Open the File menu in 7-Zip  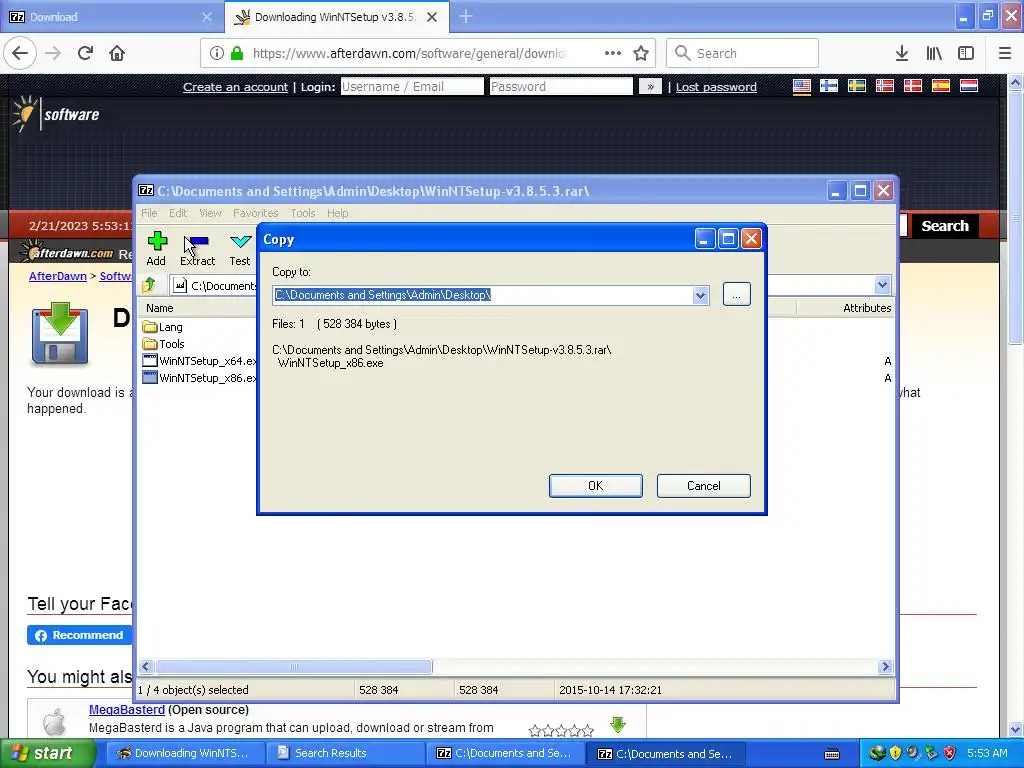tap(149, 213)
